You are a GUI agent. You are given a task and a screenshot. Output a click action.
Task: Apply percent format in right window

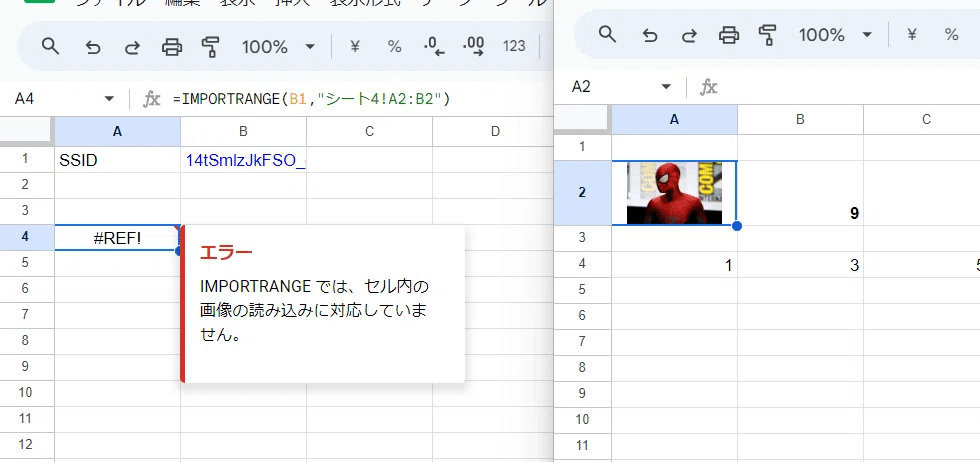coord(951,34)
